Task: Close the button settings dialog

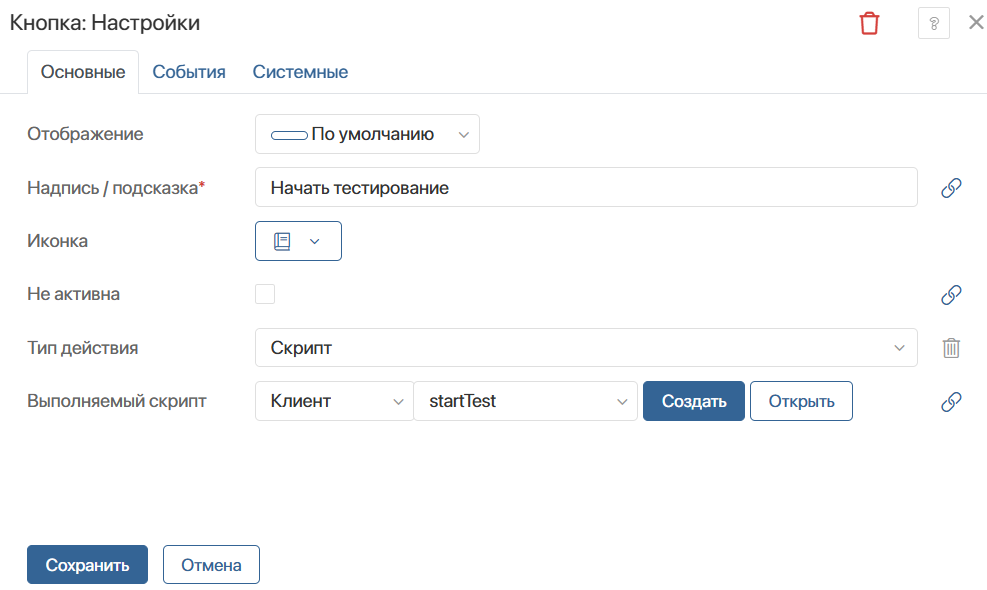Action: point(976,23)
